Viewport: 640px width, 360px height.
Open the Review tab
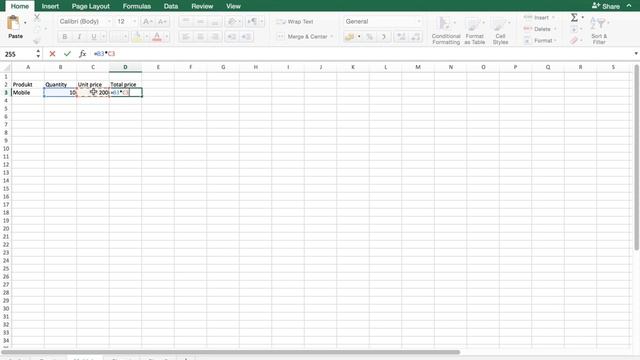coord(202,6)
